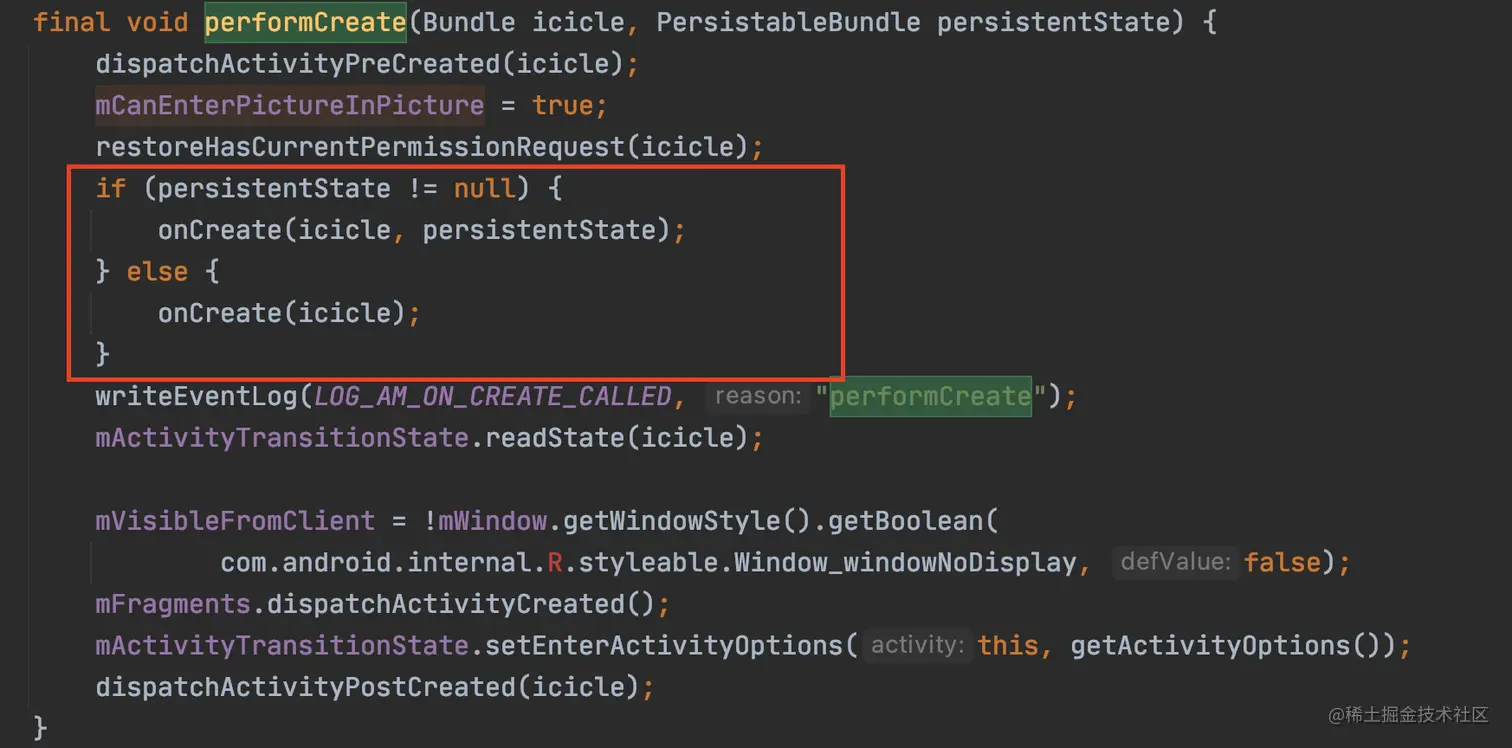Screen dimensions: 1512x748
Task: Click dispatchActivityPostCreated(icicle) call
Action: click(x=367, y=687)
